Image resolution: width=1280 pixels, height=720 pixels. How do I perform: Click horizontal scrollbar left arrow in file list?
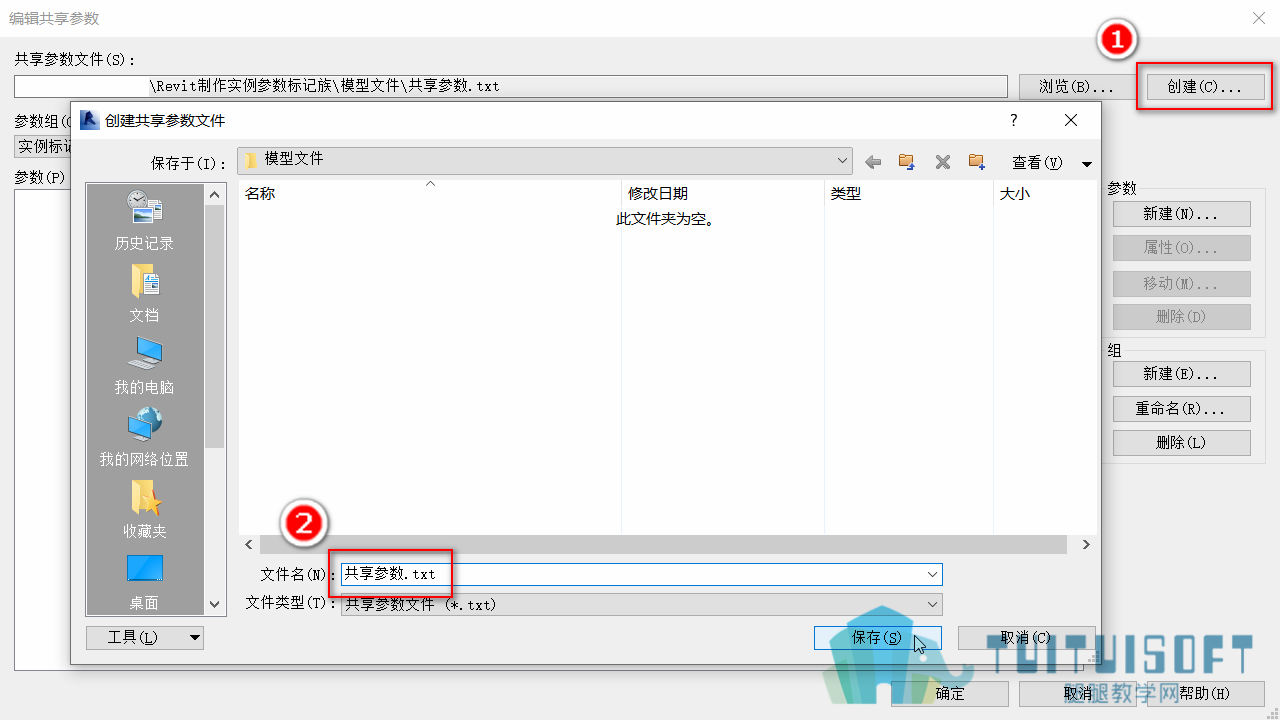[x=249, y=545]
